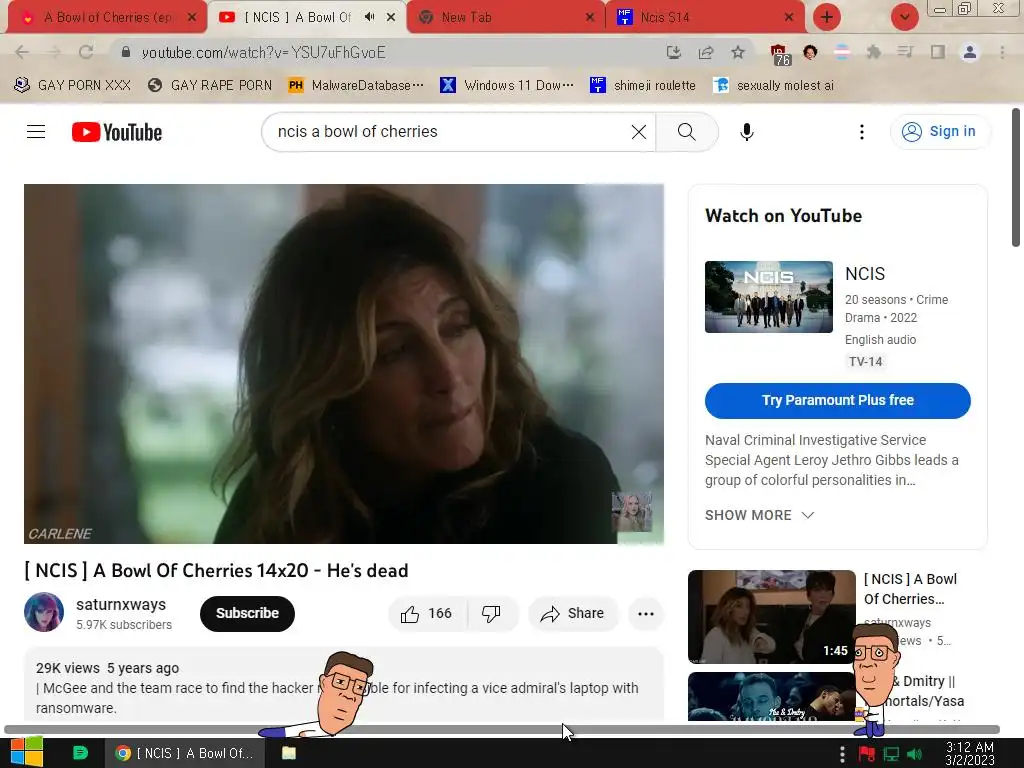Open the saturnxways channel name link
The image size is (1024, 768).
tap(121, 605)
